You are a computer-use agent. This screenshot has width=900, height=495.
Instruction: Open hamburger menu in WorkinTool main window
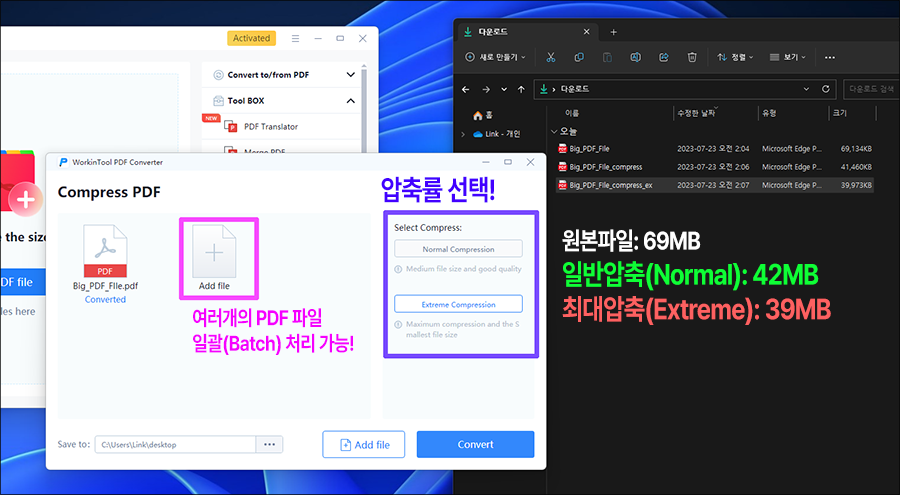[x=295, y=38]
